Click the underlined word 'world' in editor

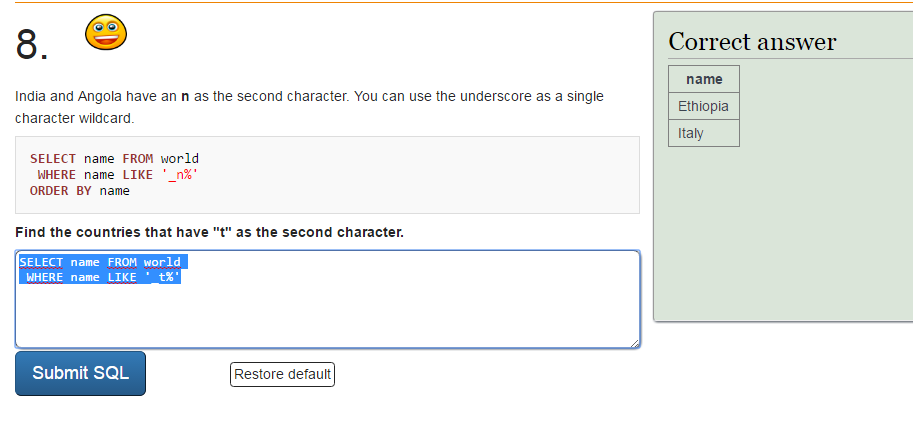162,262
